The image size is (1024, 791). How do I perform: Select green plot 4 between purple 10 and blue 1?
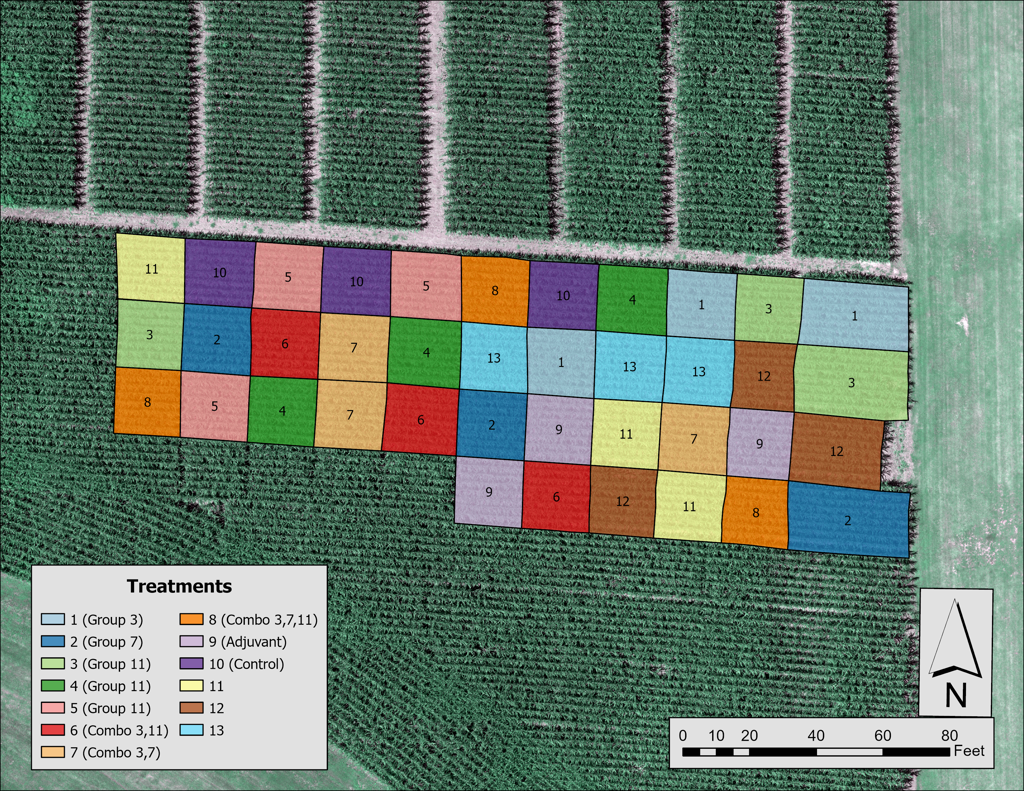point(632,300)
